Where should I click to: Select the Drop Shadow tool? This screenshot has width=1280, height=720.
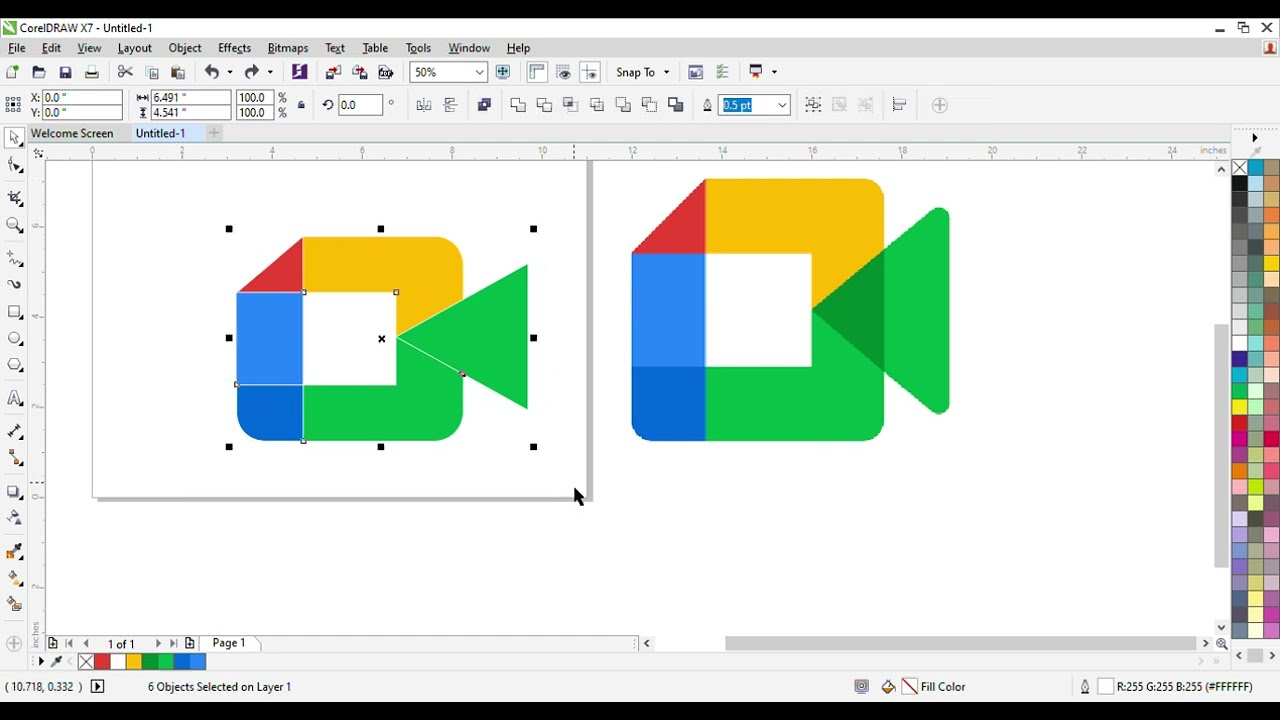pos(14,491)
